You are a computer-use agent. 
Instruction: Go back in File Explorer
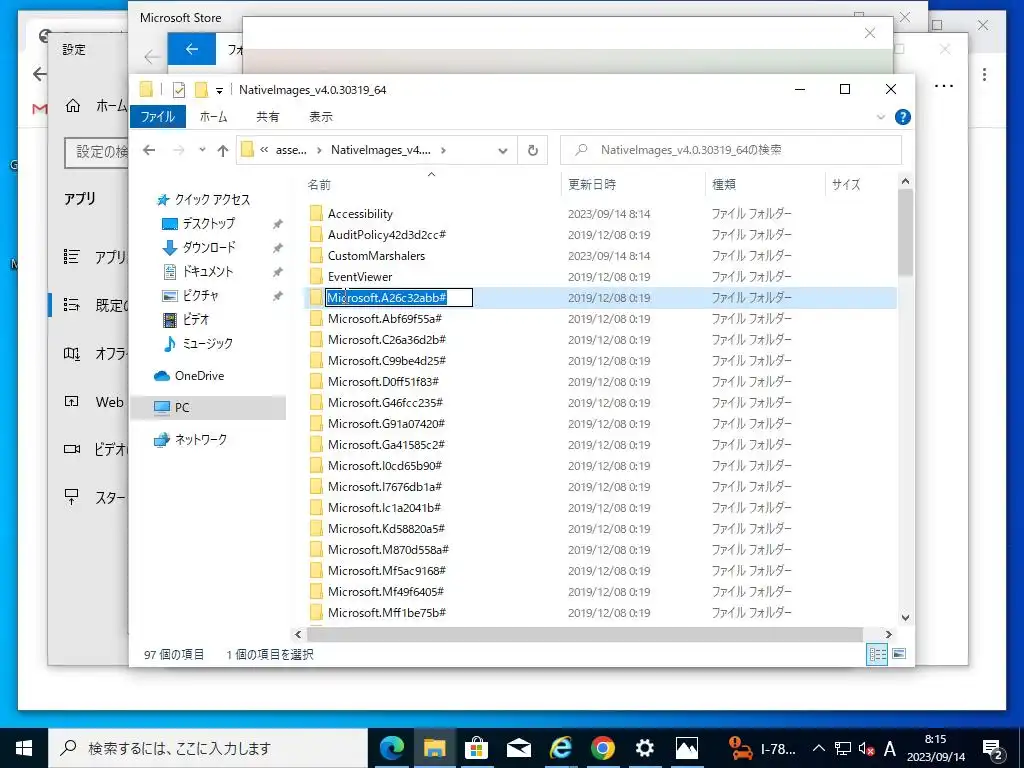149,150
